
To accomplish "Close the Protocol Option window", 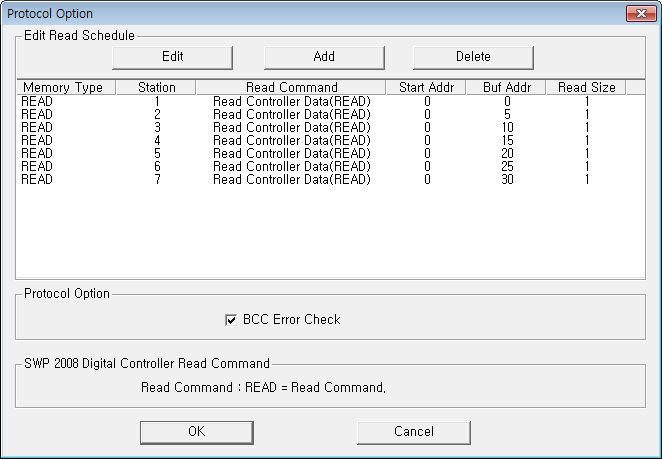I will 639,14.
